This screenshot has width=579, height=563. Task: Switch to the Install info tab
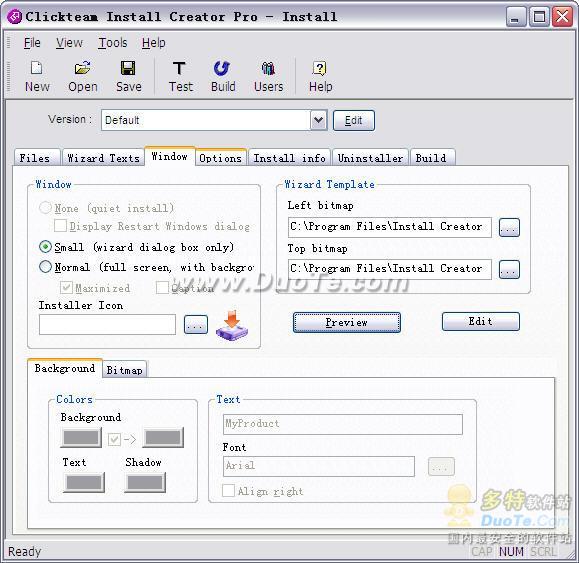(x=290, y=158)
